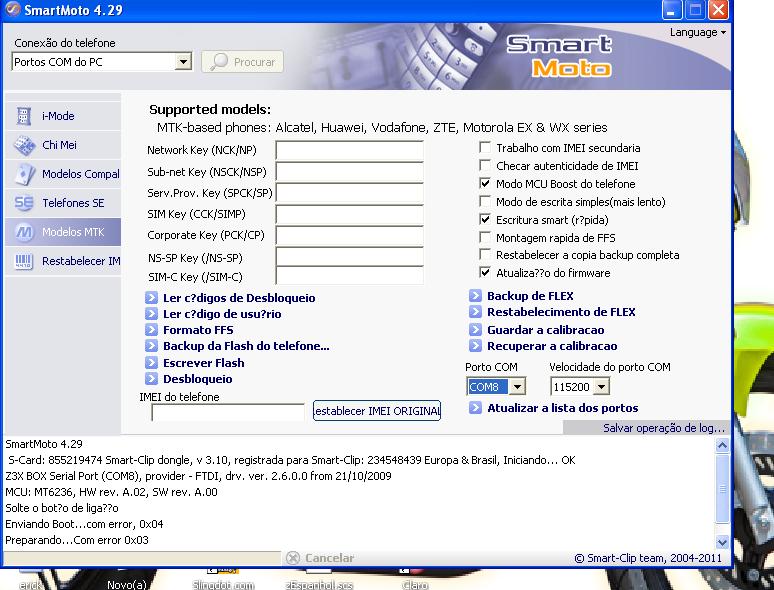774x590 pixels.
Task: Click the Claro desktop shortcut label
Action: [x=415, y=585]
